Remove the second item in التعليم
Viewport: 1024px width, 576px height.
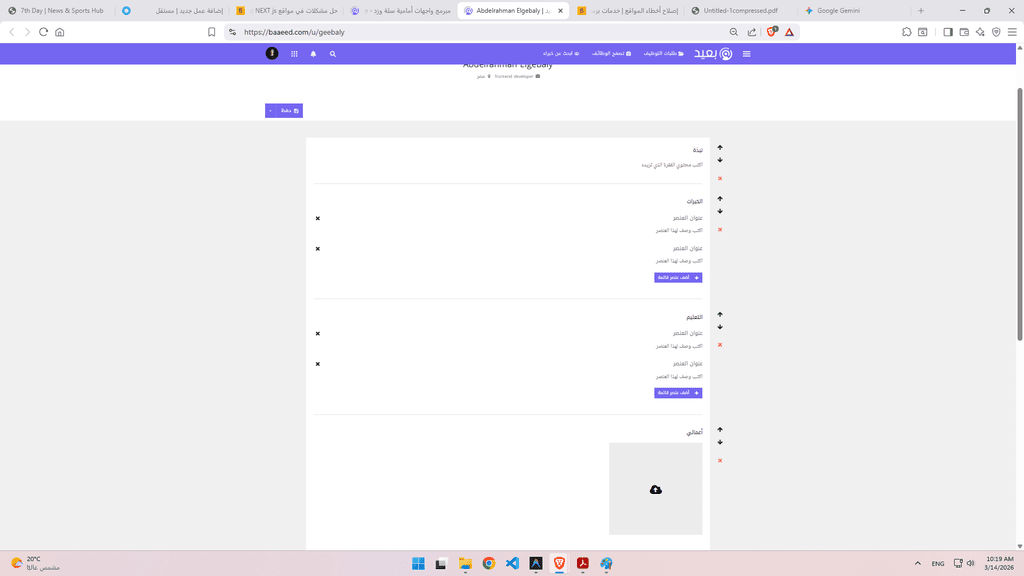tap(318, 364)
